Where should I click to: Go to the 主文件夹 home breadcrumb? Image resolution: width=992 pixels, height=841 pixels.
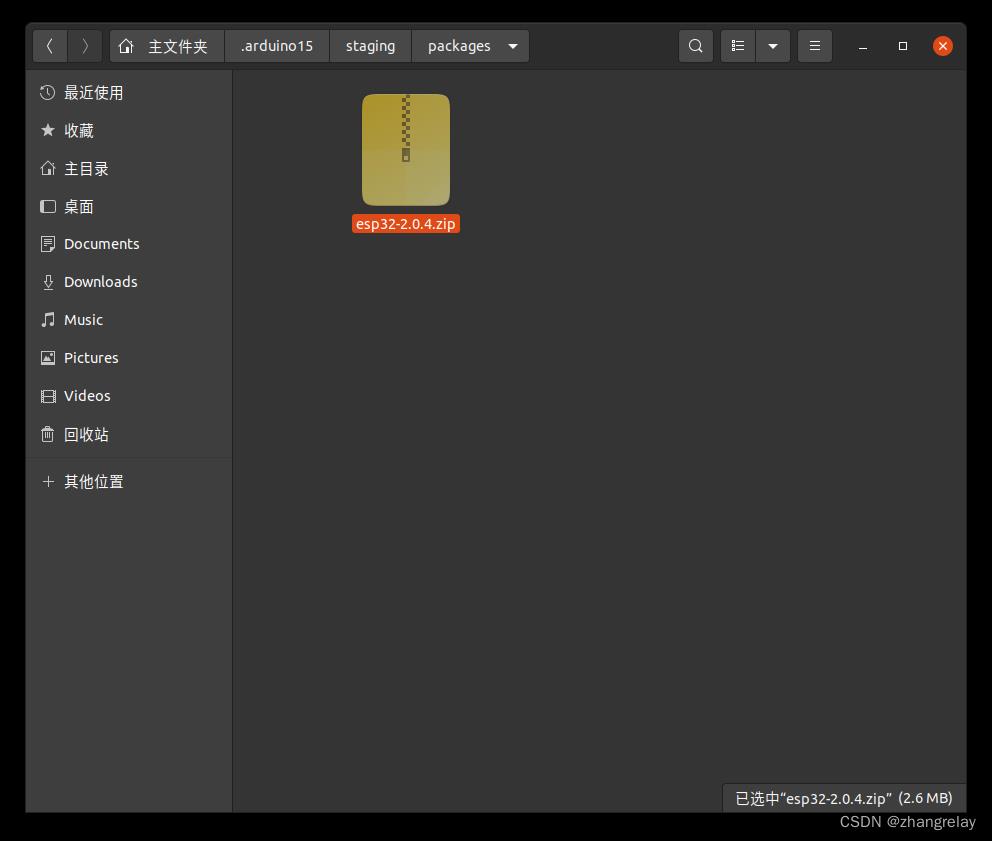click(x=166, y=46)
